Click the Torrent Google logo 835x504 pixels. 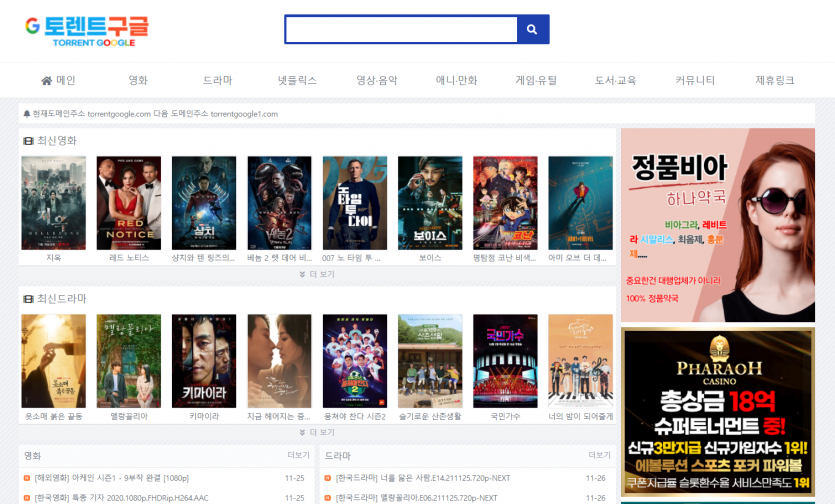click(x=87, y=30)
